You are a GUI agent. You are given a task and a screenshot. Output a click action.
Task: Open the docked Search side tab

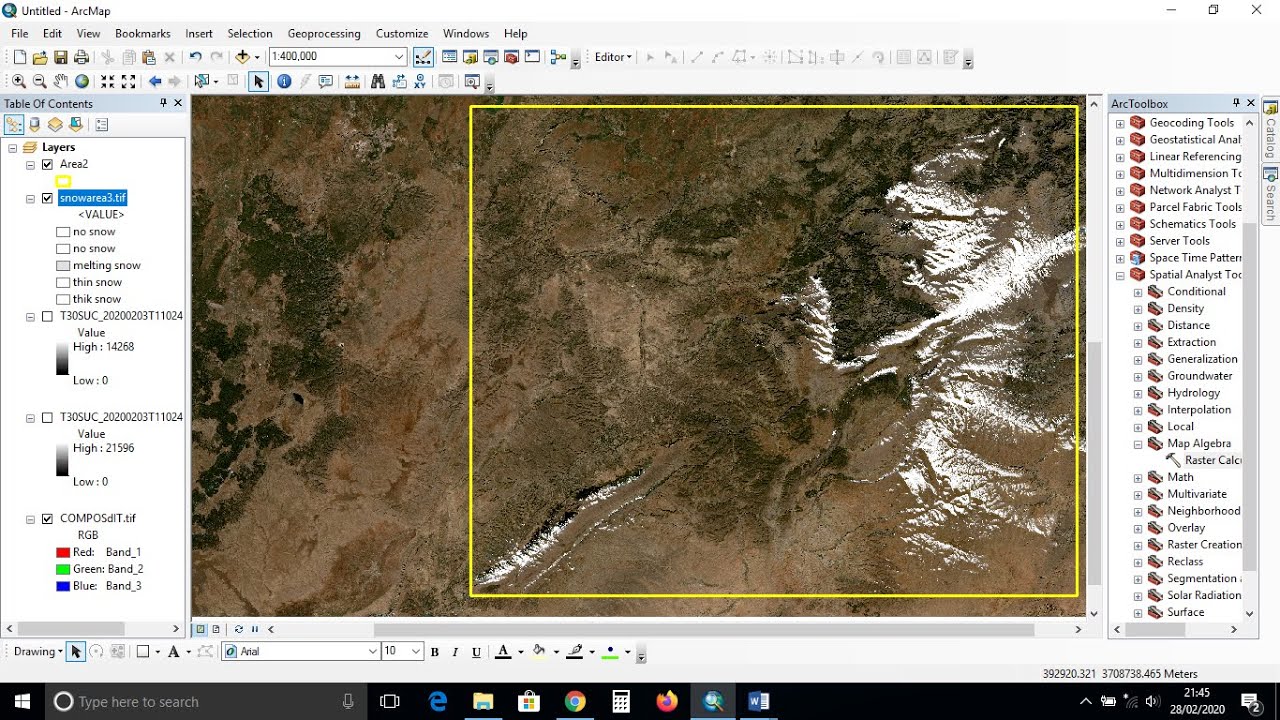coord(1271,195)
